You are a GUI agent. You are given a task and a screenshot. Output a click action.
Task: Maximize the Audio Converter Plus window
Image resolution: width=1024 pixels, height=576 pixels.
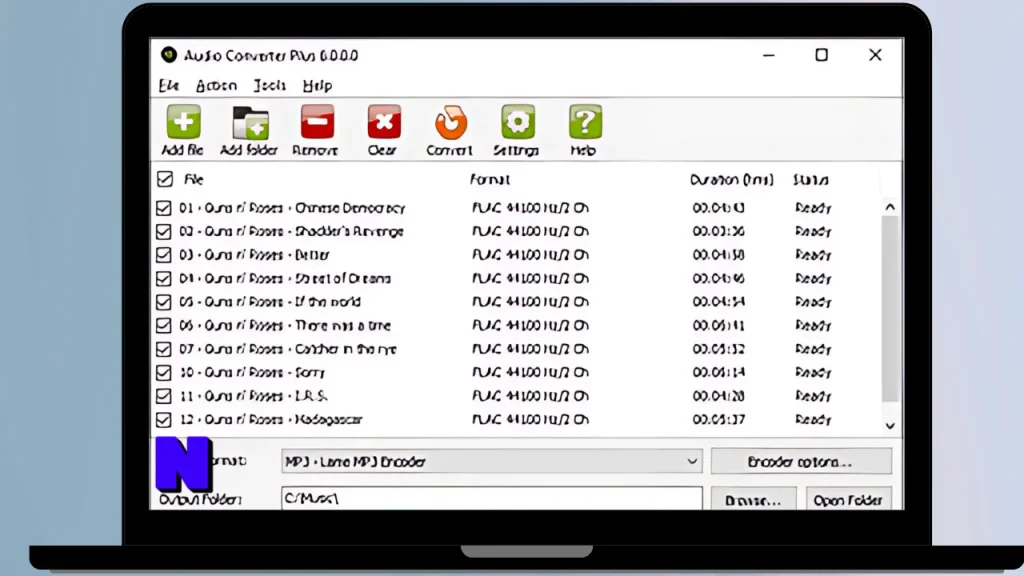coord(822,55)
